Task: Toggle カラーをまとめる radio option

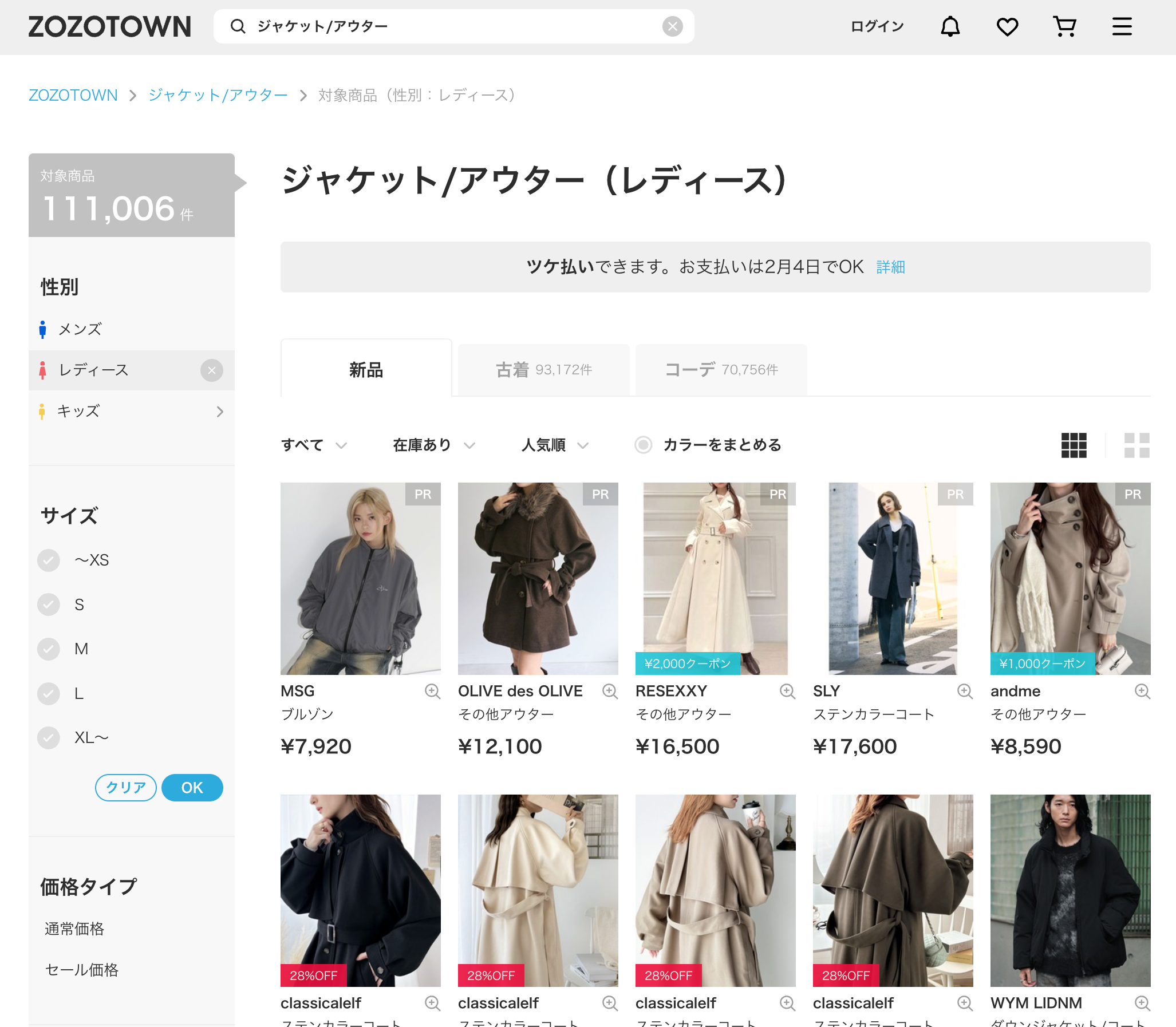Action: pos(643,445)
